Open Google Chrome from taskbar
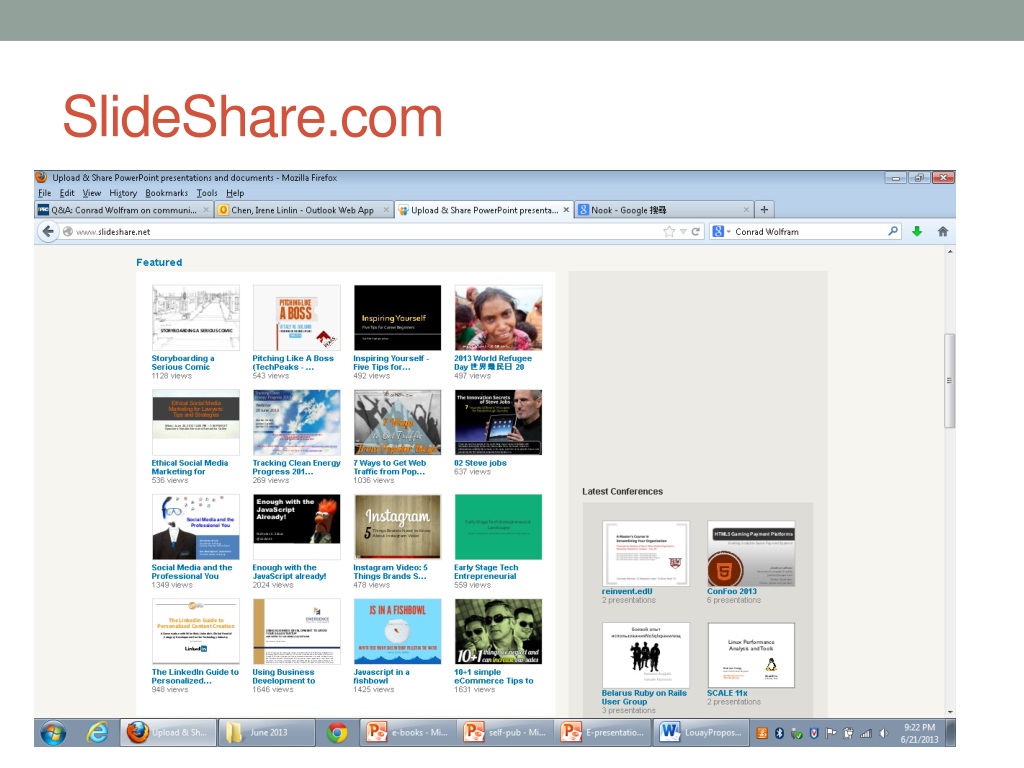The image size is (1024, 768). [x=337, y=733]
